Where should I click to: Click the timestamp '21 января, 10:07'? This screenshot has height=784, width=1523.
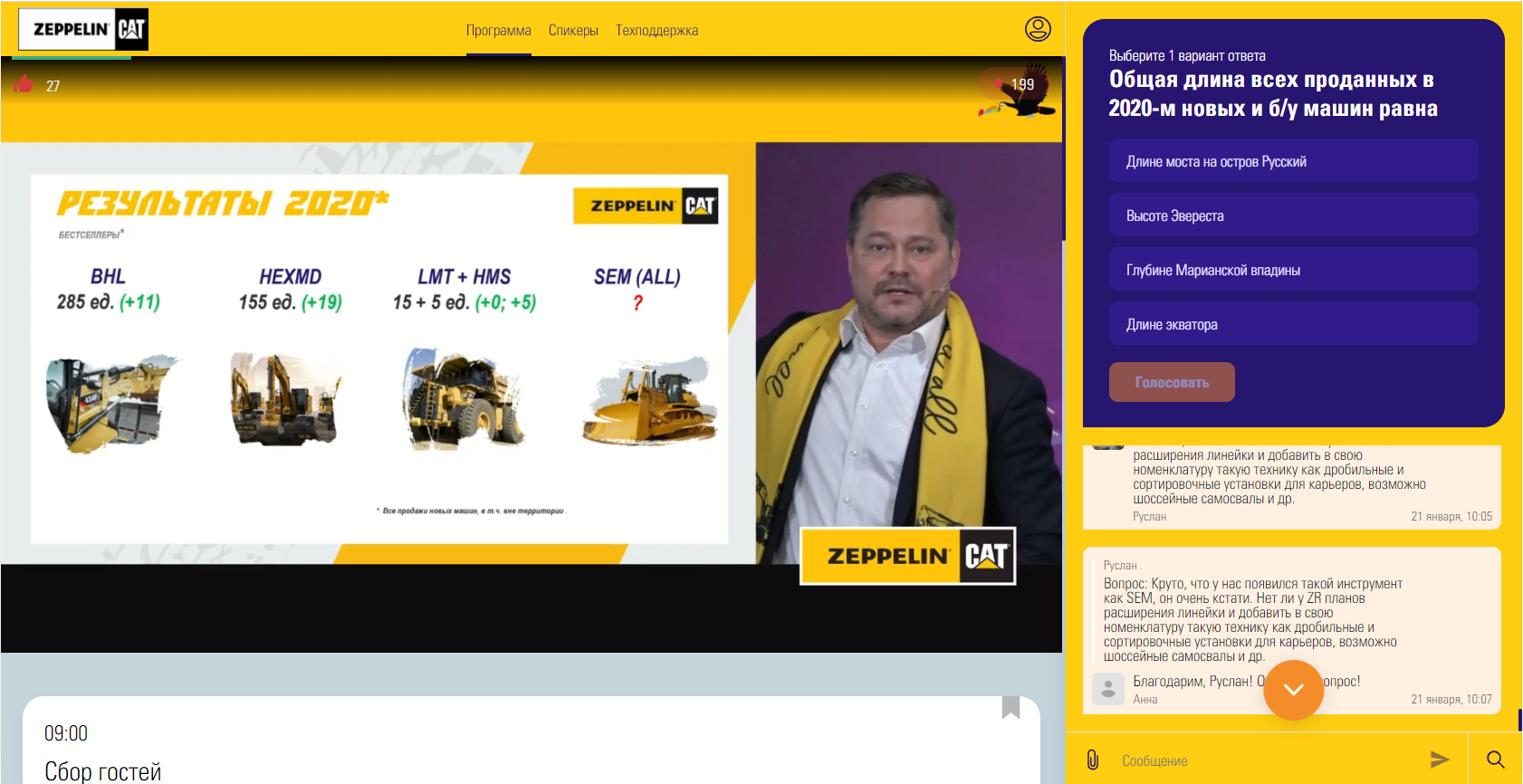click(x=1451, y=699)
